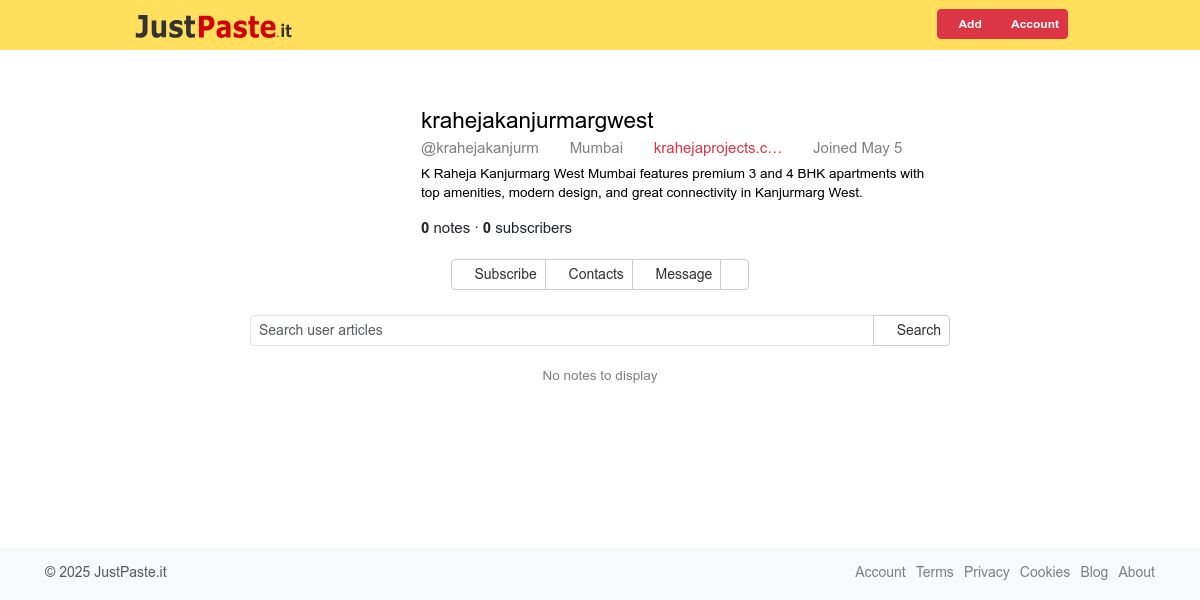This screenshot has width=1200, height=600.
Task: Open the Contacts button
Action: click(x=589, y=274)
